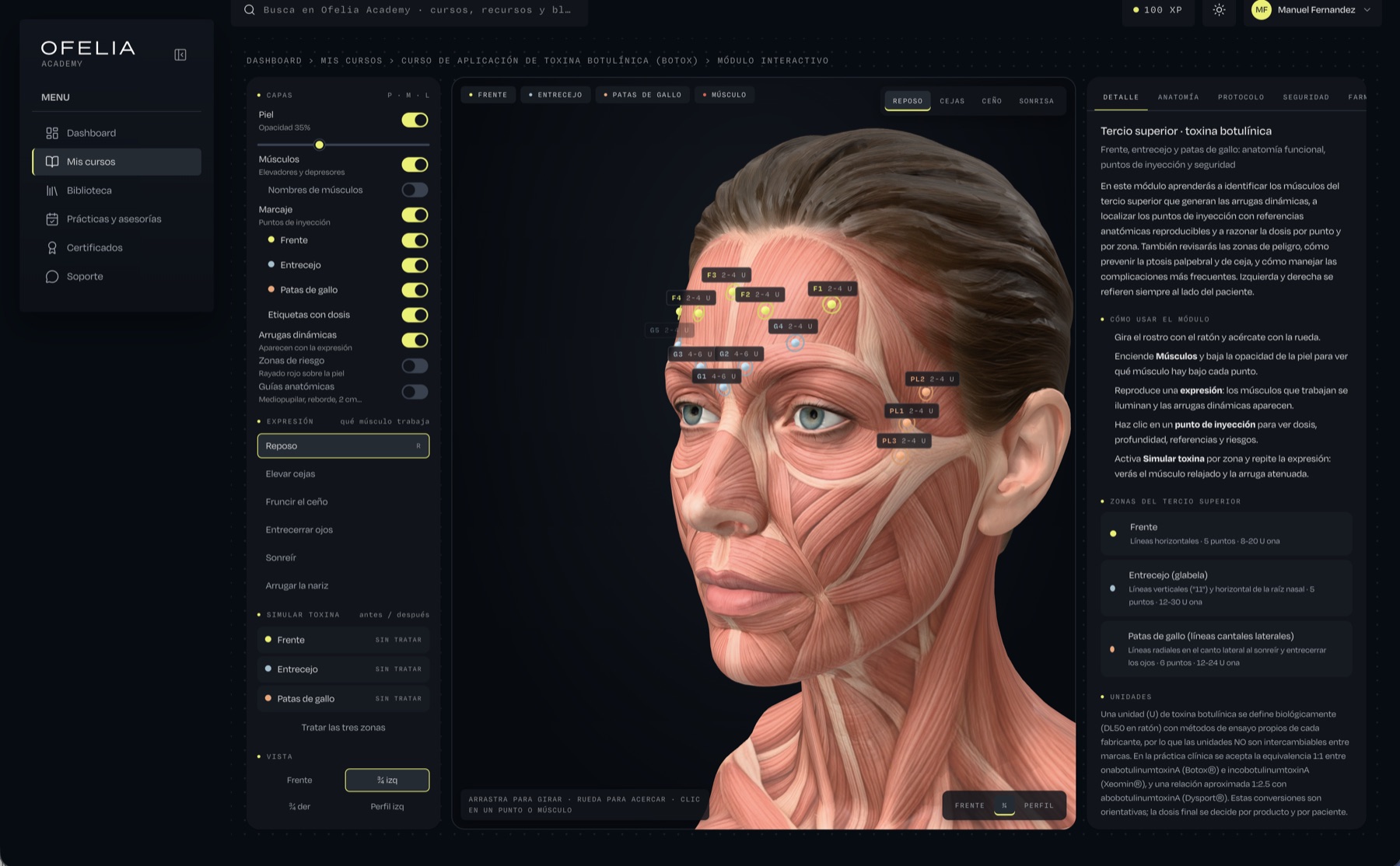Adjust the Piel opacity slider handle
Viewport: 1400px width, 866px height.
click(319, 145)
